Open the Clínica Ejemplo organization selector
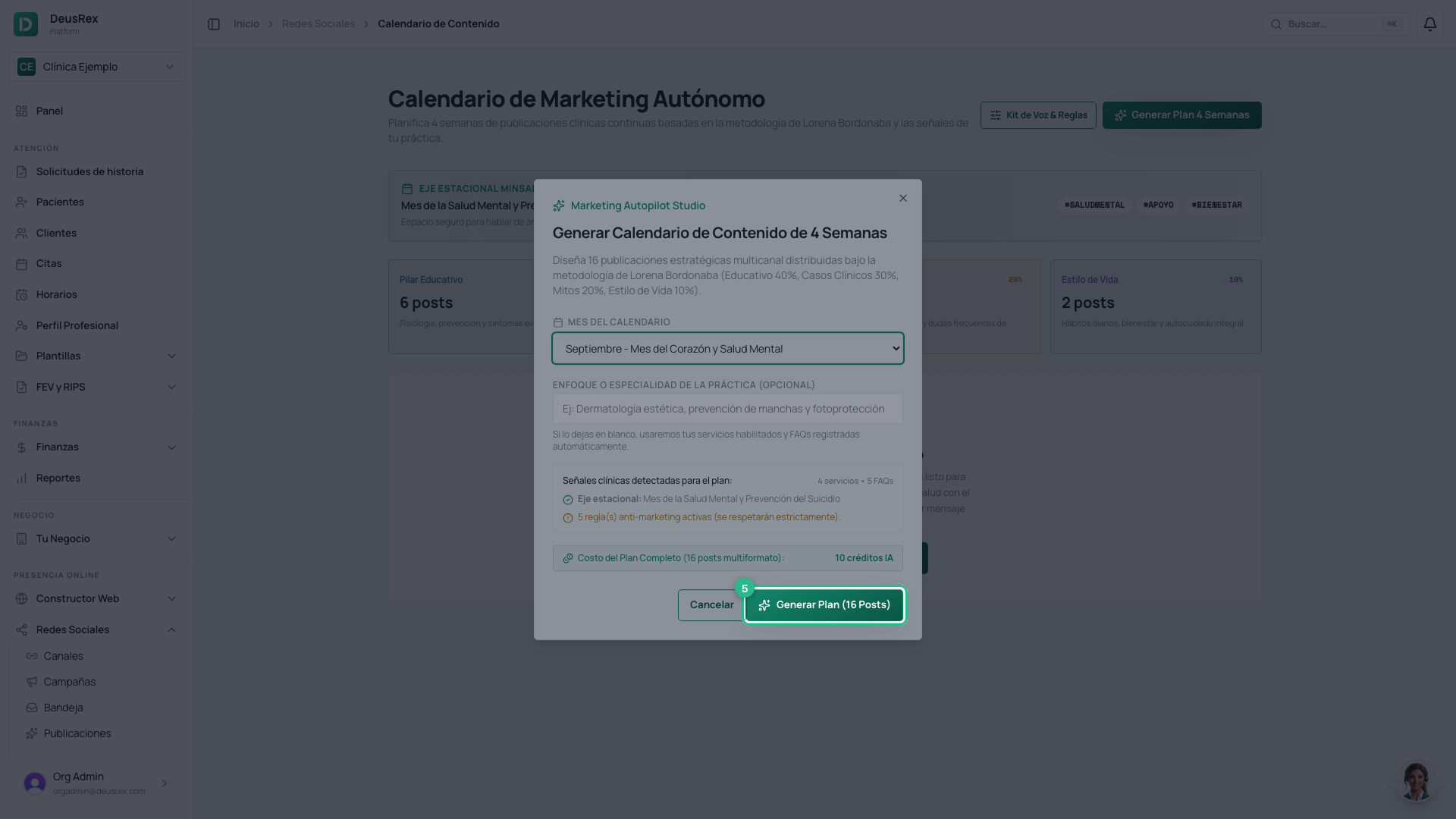This screenshot has width=1456, height=819. point(96,67)
